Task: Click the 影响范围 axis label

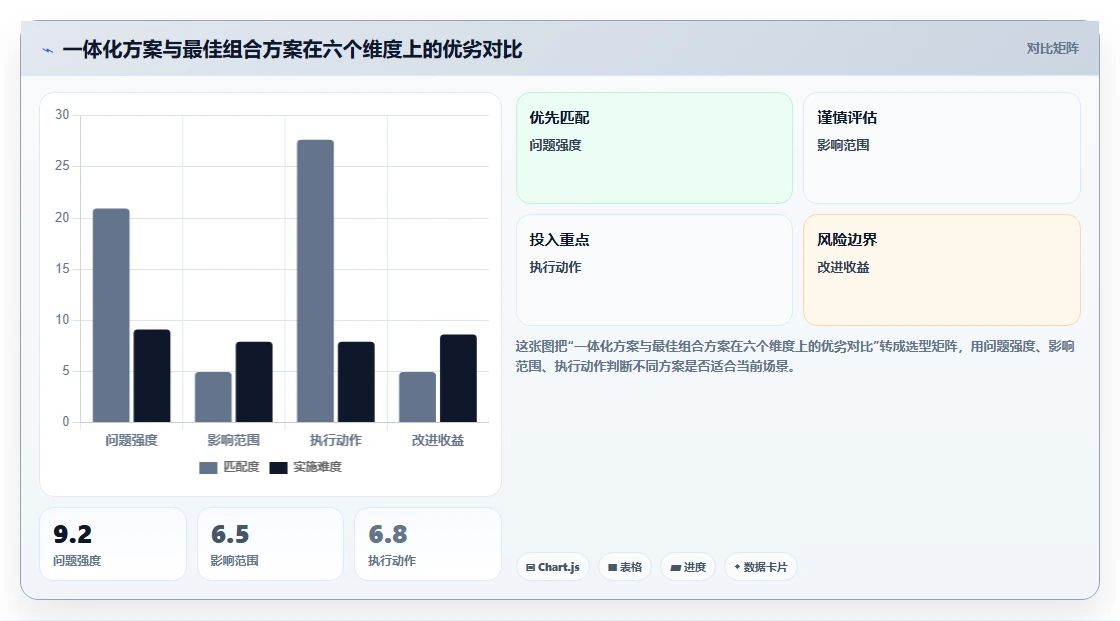Action: (234, 440)
